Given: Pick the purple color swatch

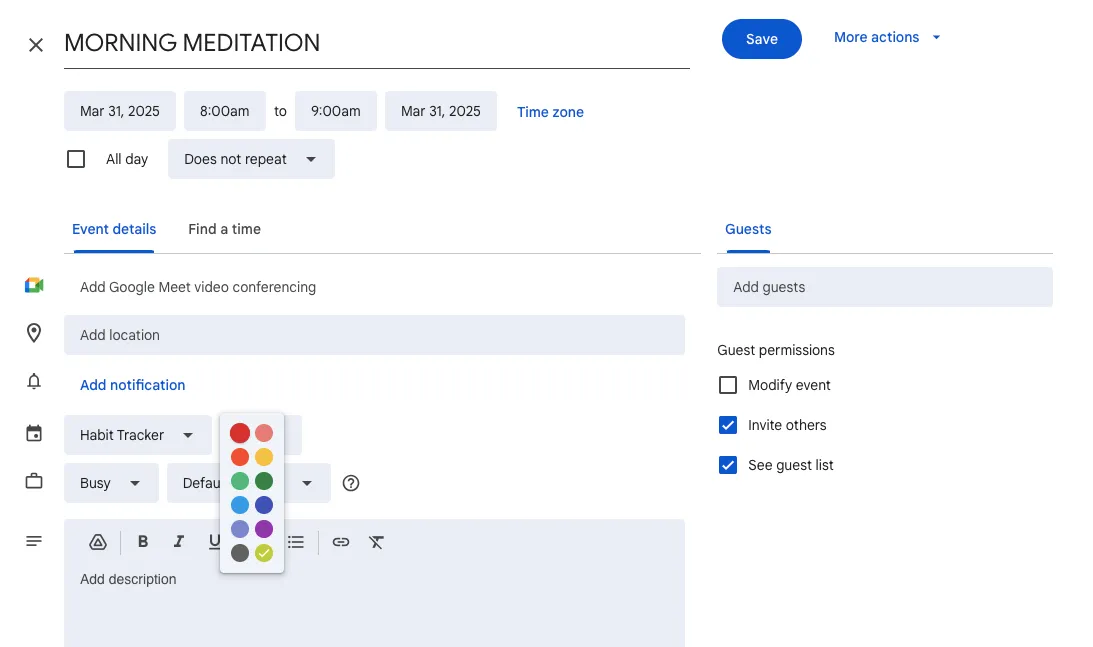Looking at the screenshot, I should [263, 529].
